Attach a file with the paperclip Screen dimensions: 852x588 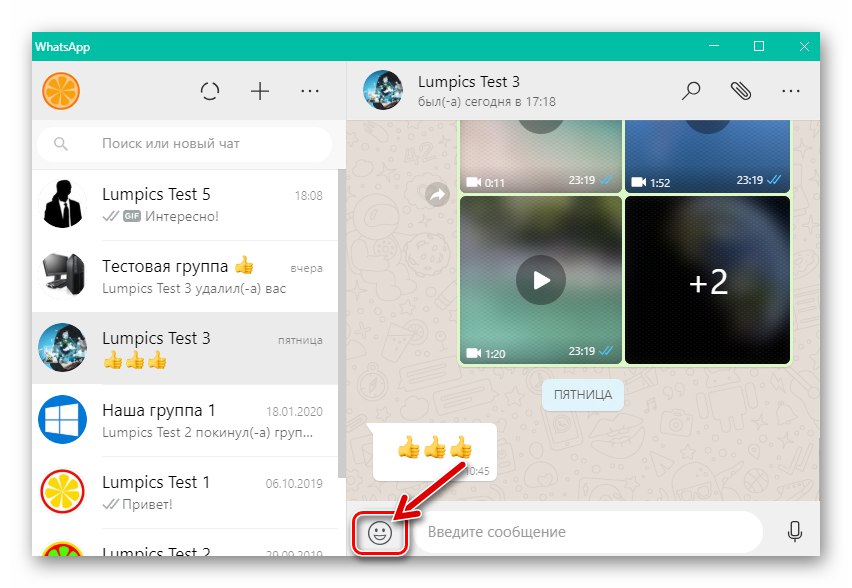tap(741, 90)
